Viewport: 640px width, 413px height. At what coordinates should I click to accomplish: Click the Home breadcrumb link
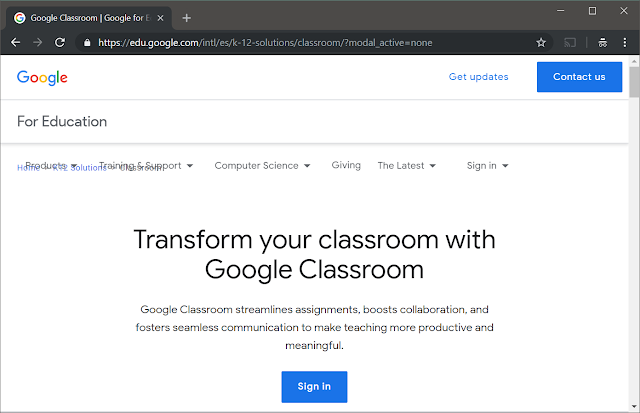(28, 168)
